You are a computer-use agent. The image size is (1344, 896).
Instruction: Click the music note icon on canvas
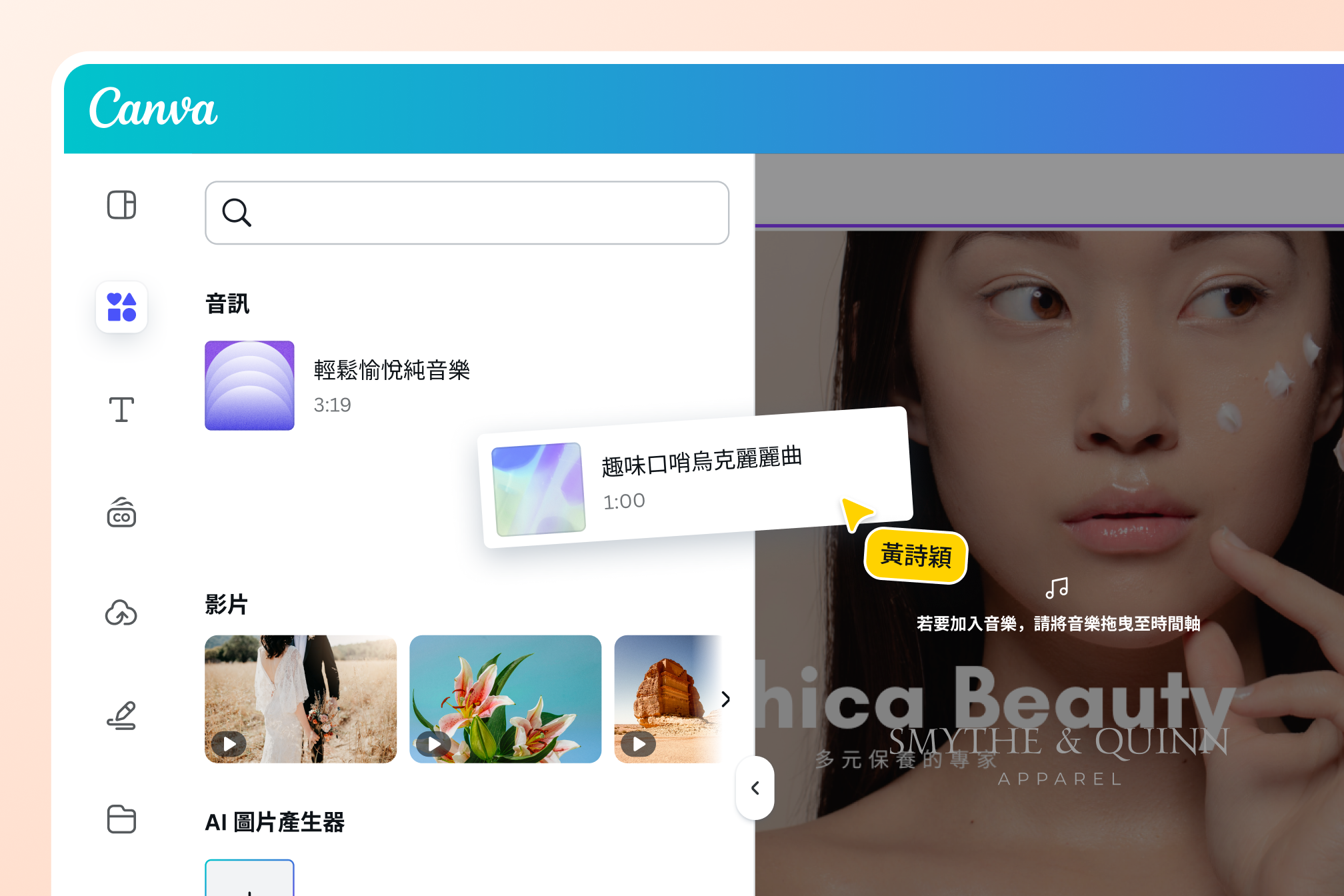[x=1057, y=588]
